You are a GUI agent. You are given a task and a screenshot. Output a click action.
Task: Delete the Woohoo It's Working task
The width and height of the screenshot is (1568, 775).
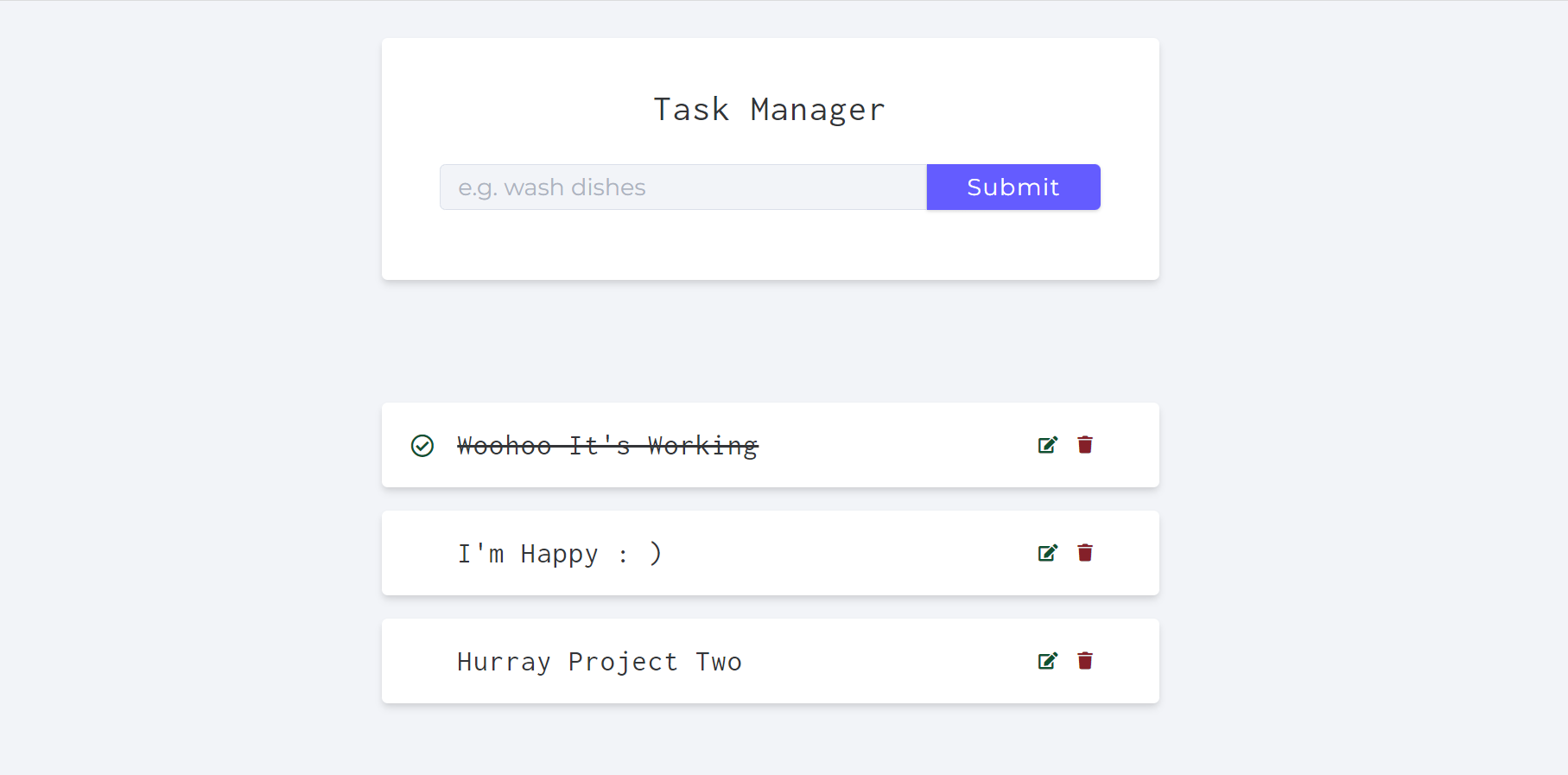click(x=1085, y=445)
